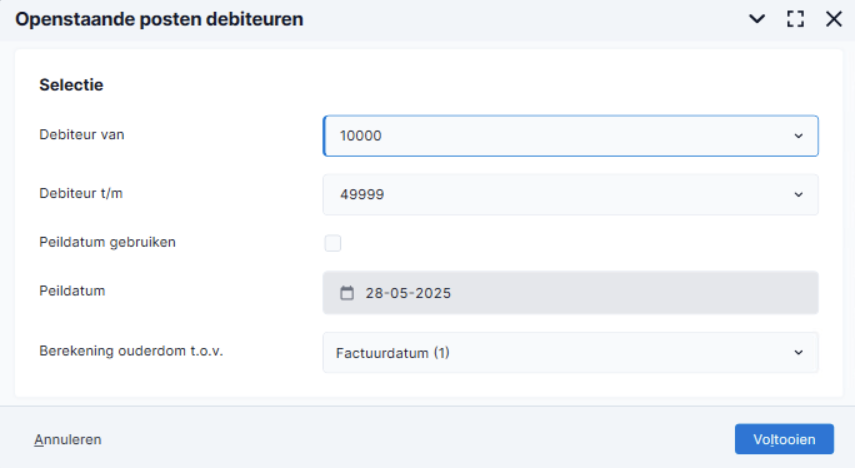
Task: Enable the Peildatum gebruiken checkbox
Action: (x=333, y=243)
